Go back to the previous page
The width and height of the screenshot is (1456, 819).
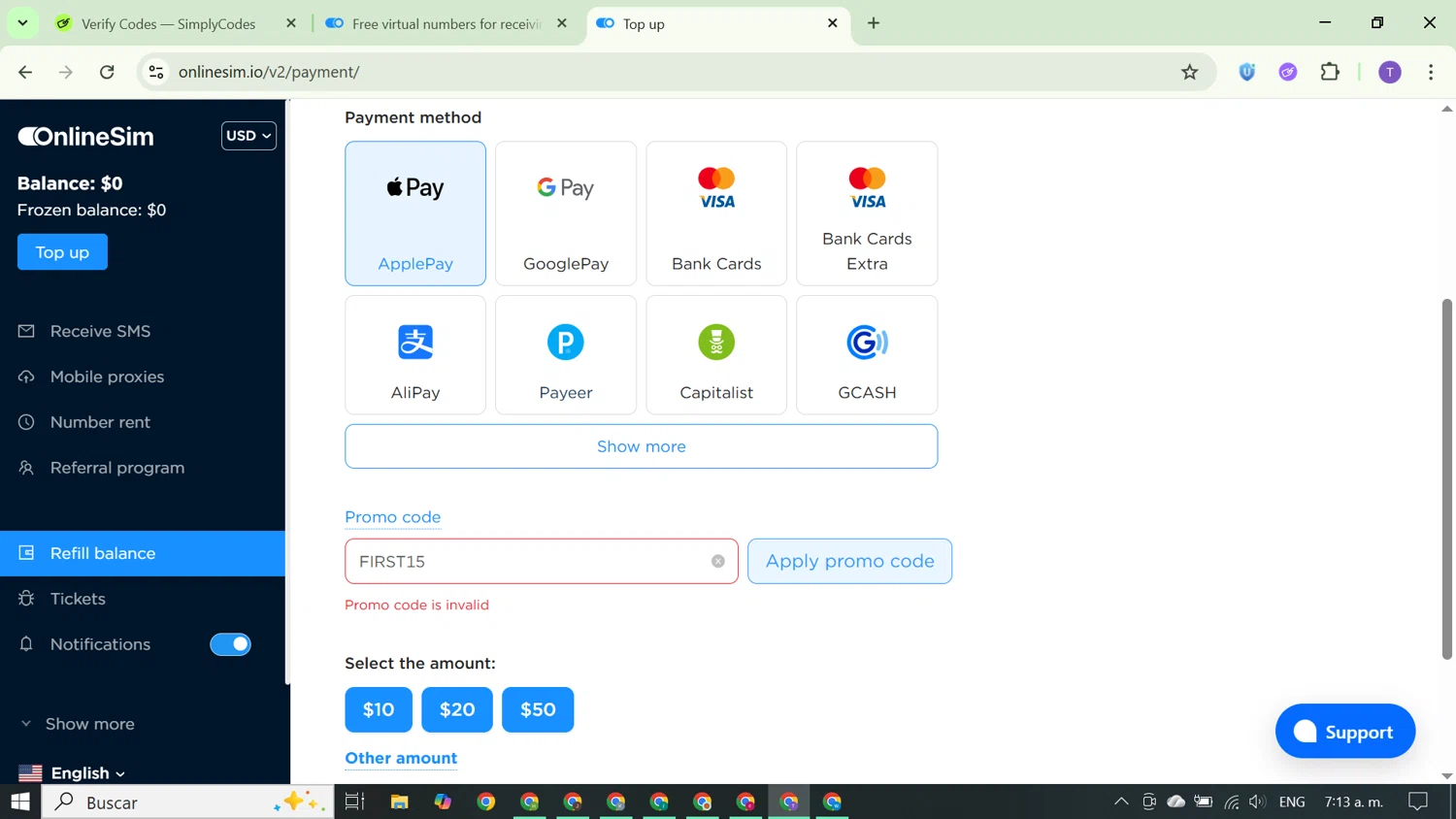pos(25,72)
